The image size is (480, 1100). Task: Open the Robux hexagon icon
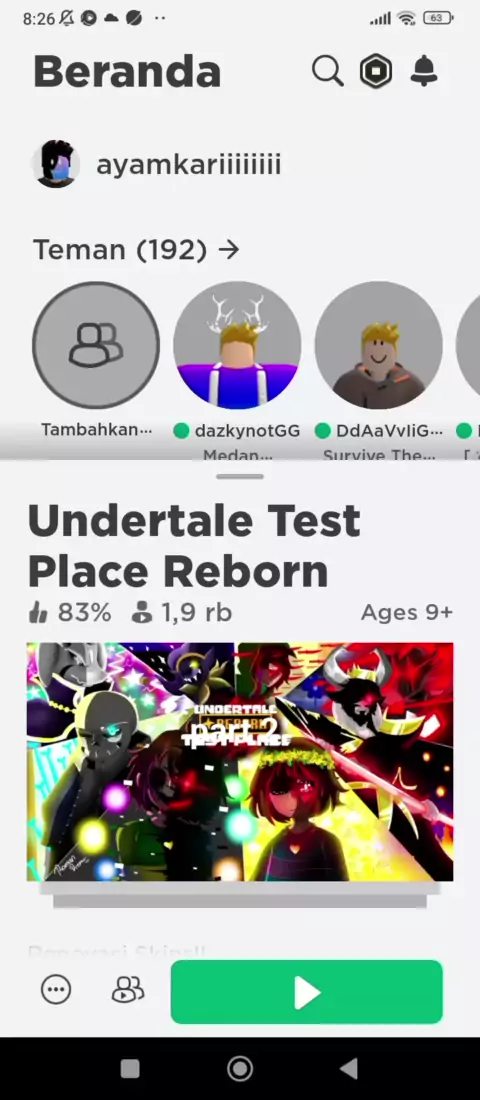point(375,71)
